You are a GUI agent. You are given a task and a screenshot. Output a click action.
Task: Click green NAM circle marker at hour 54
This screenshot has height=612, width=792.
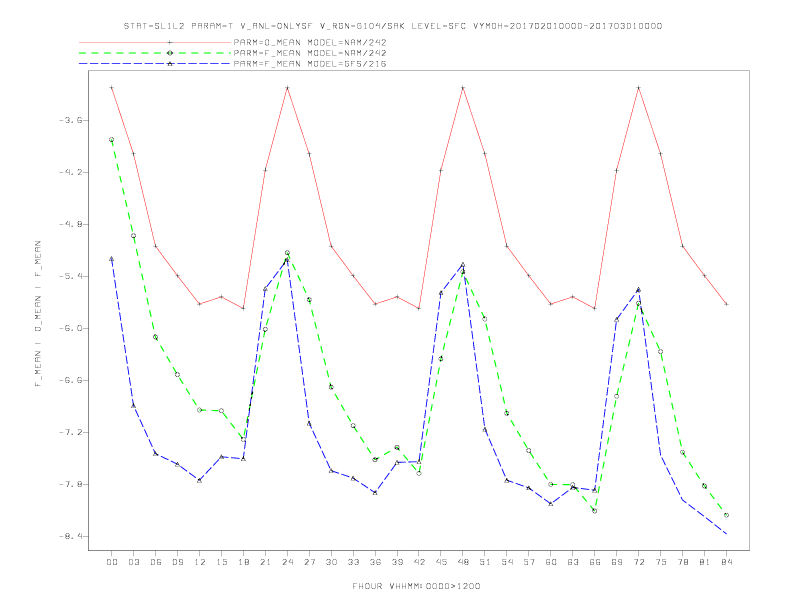tap(507, 413)
